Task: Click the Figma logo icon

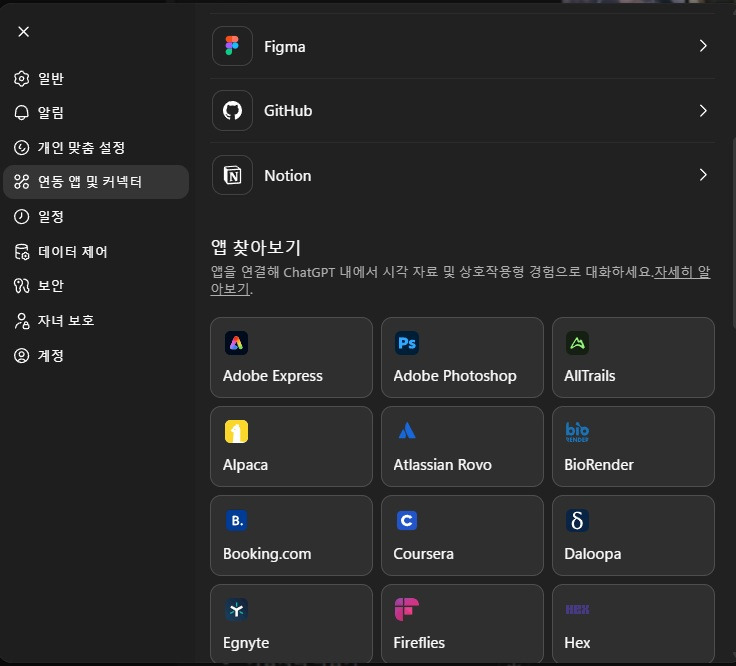Action: (232, 46)
